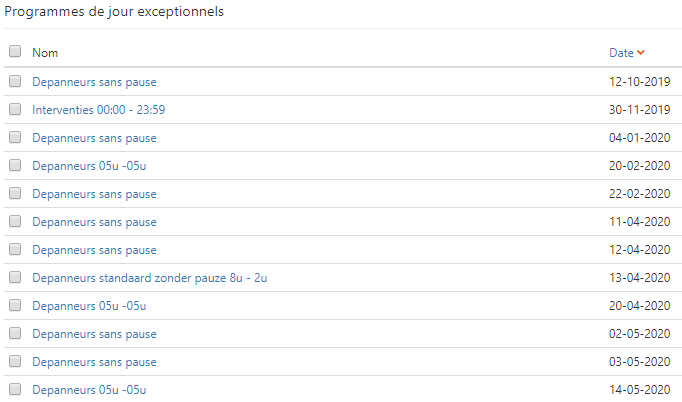The height and width of the screenshot is (402, 682).
Task: Click the Depanneurs sans pause link for 11-04-2020
Action: pos(94,222)
